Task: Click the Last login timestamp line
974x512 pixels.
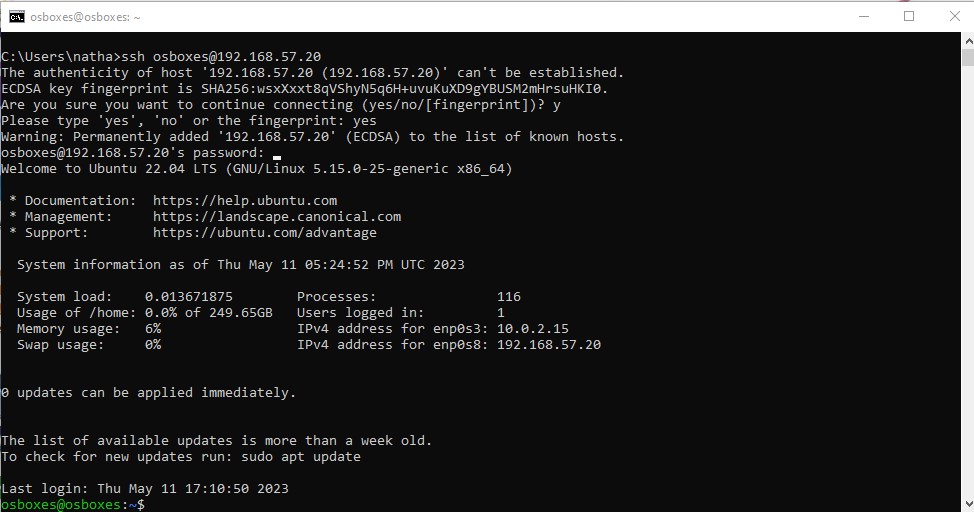Action: tap(145, 488)
